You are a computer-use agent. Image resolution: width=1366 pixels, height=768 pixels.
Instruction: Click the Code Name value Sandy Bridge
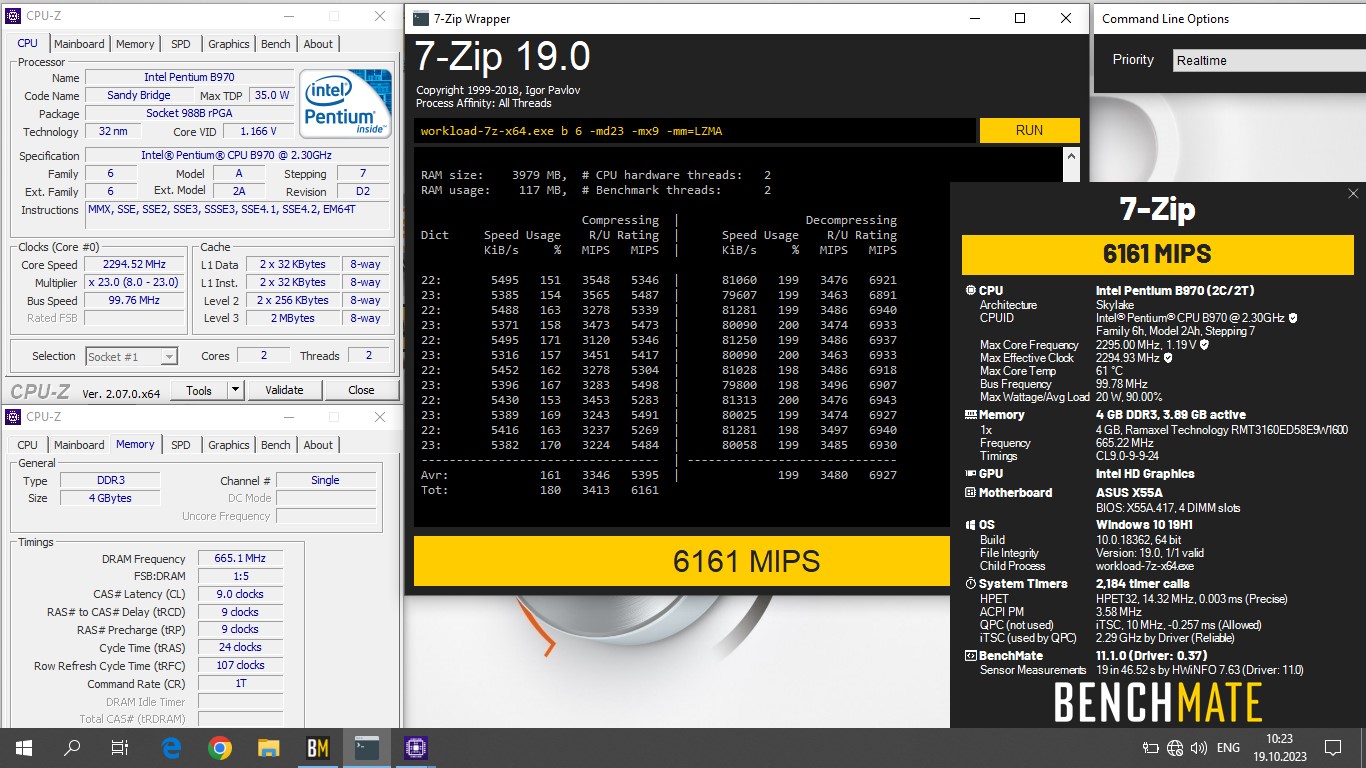(139, 96)
